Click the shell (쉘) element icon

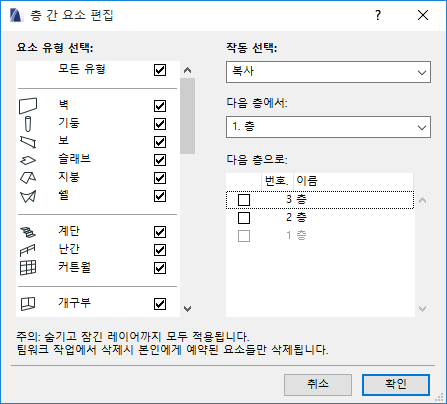point(28,196)
